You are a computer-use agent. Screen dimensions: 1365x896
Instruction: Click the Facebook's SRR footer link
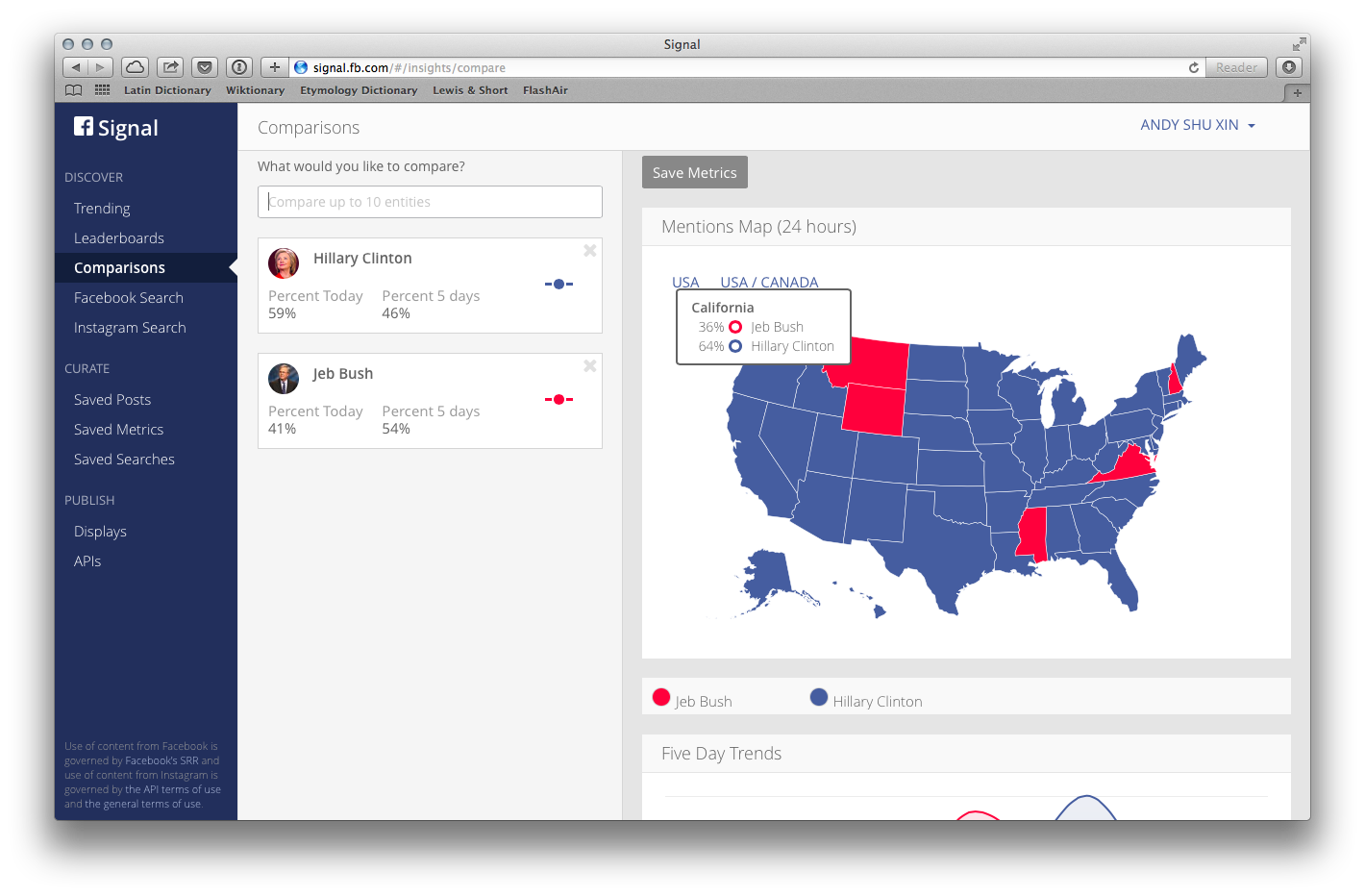pyautogui.click(x=161, y=760)
